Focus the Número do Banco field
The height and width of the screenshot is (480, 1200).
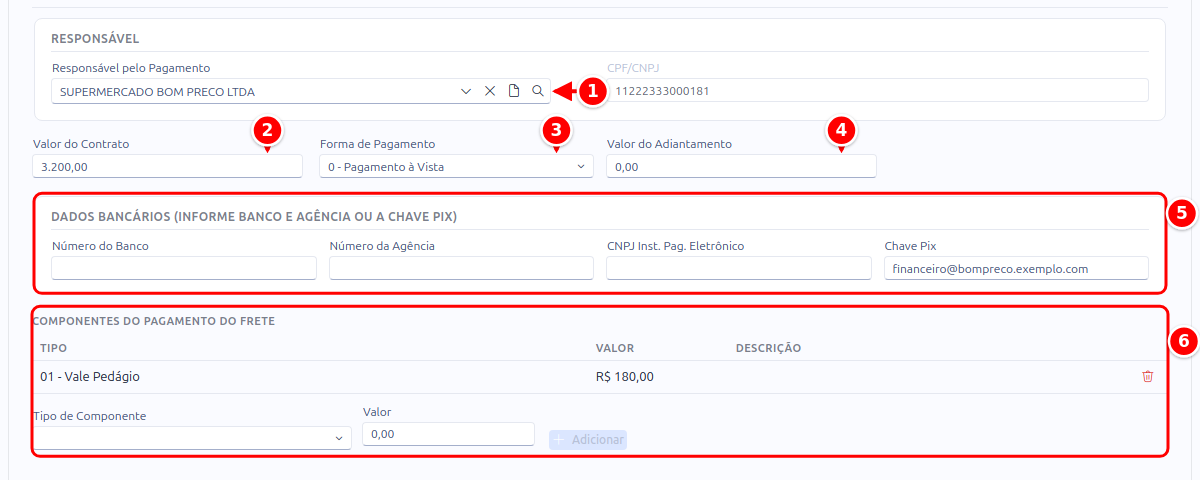pyautogui.click(x=184, y=268)
